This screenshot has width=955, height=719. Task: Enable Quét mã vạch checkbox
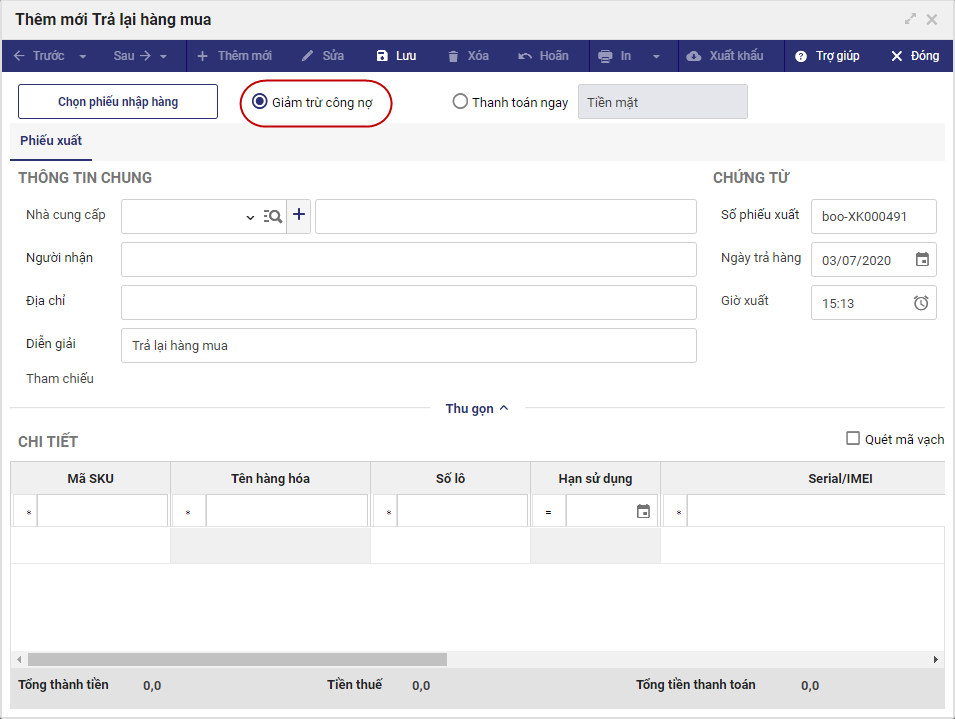pos(853,438)
